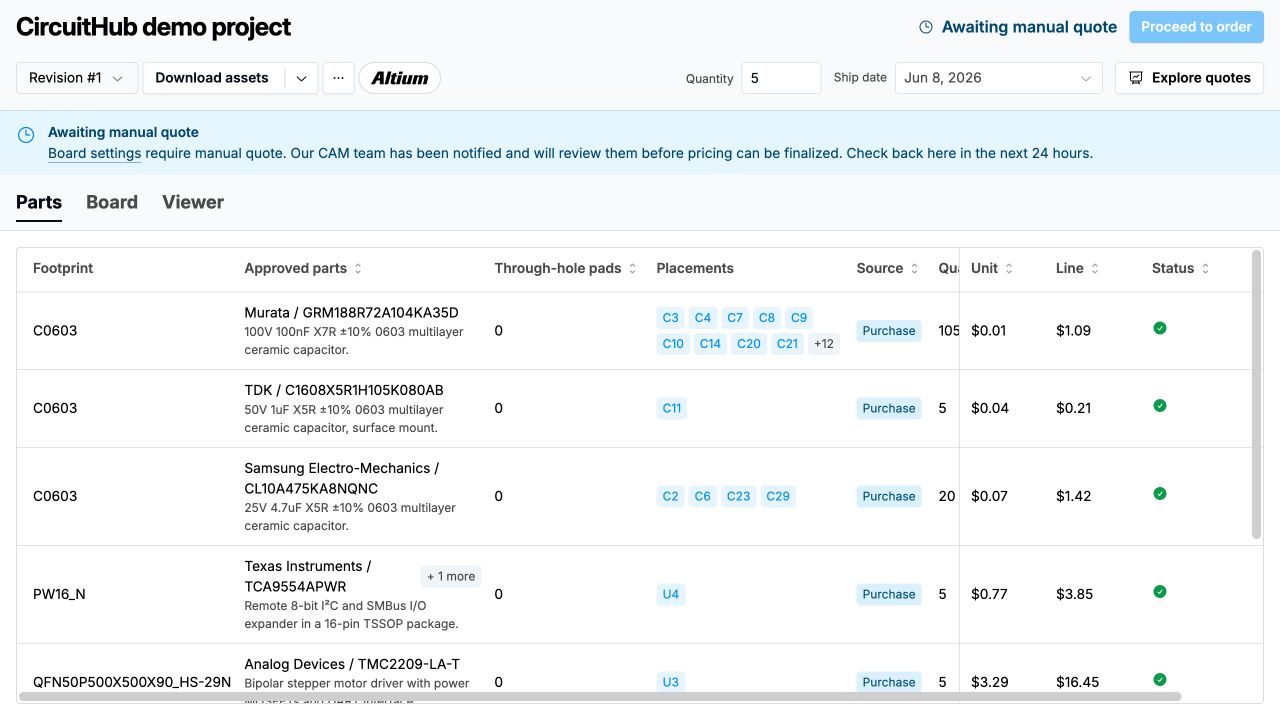Click the clock icon in the blue banner

(x=26, y=134)
